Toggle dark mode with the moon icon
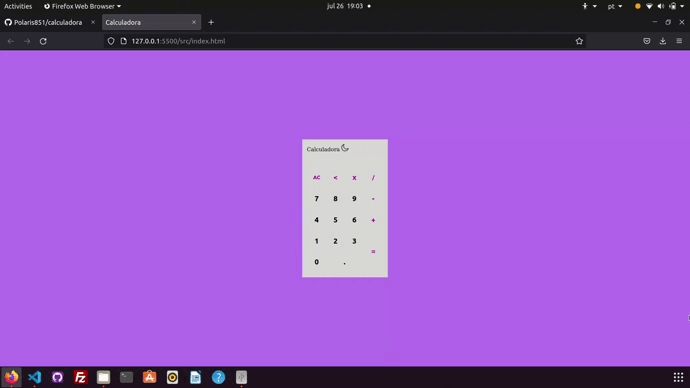This screenshot has width=690, height=388. (x=345, y=148)
